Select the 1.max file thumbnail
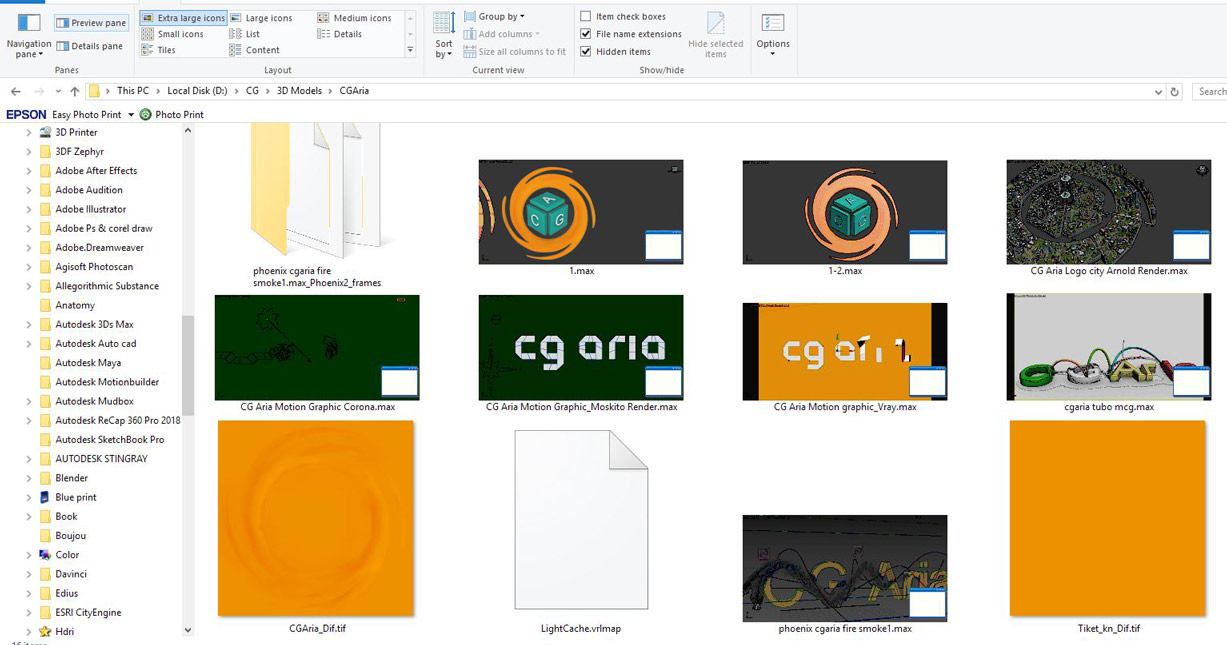The height and width of the screenshot is (645, 1227). point(581,212)
